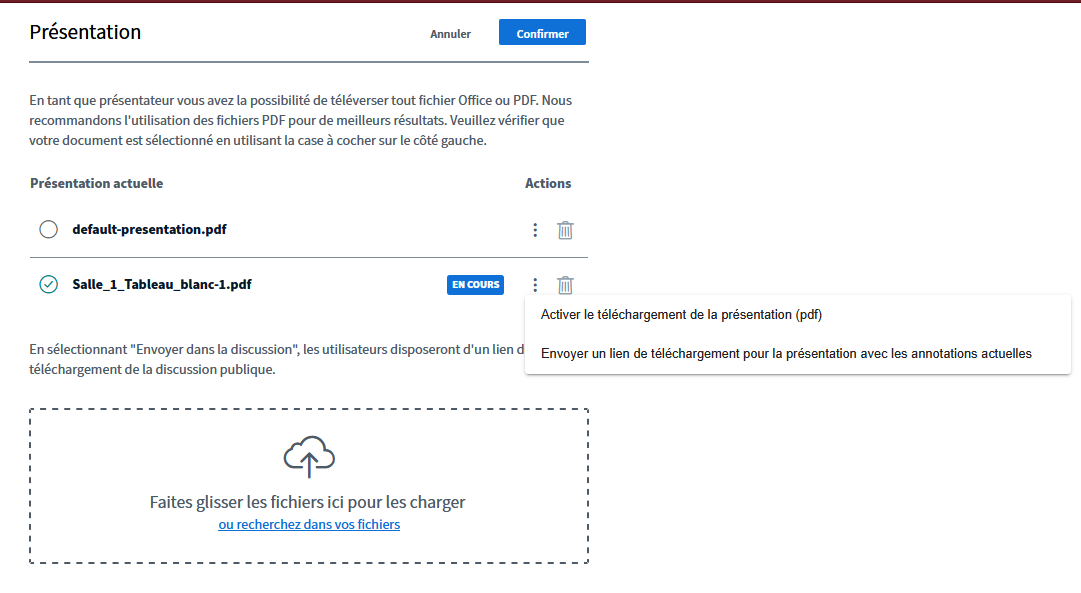1081x593 pixels.
Task: Click the file name default-presentation.pdf
Action: point(150,230)
